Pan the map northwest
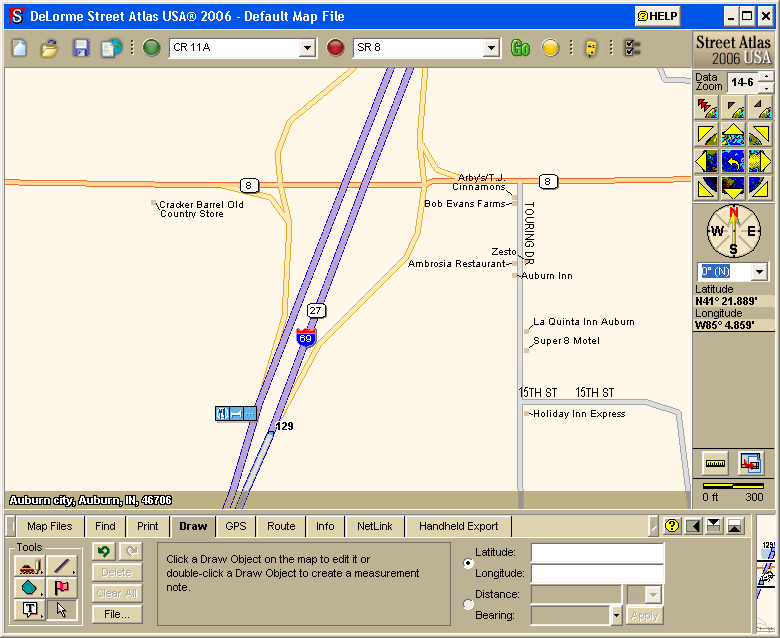 (x=706, y=134)
